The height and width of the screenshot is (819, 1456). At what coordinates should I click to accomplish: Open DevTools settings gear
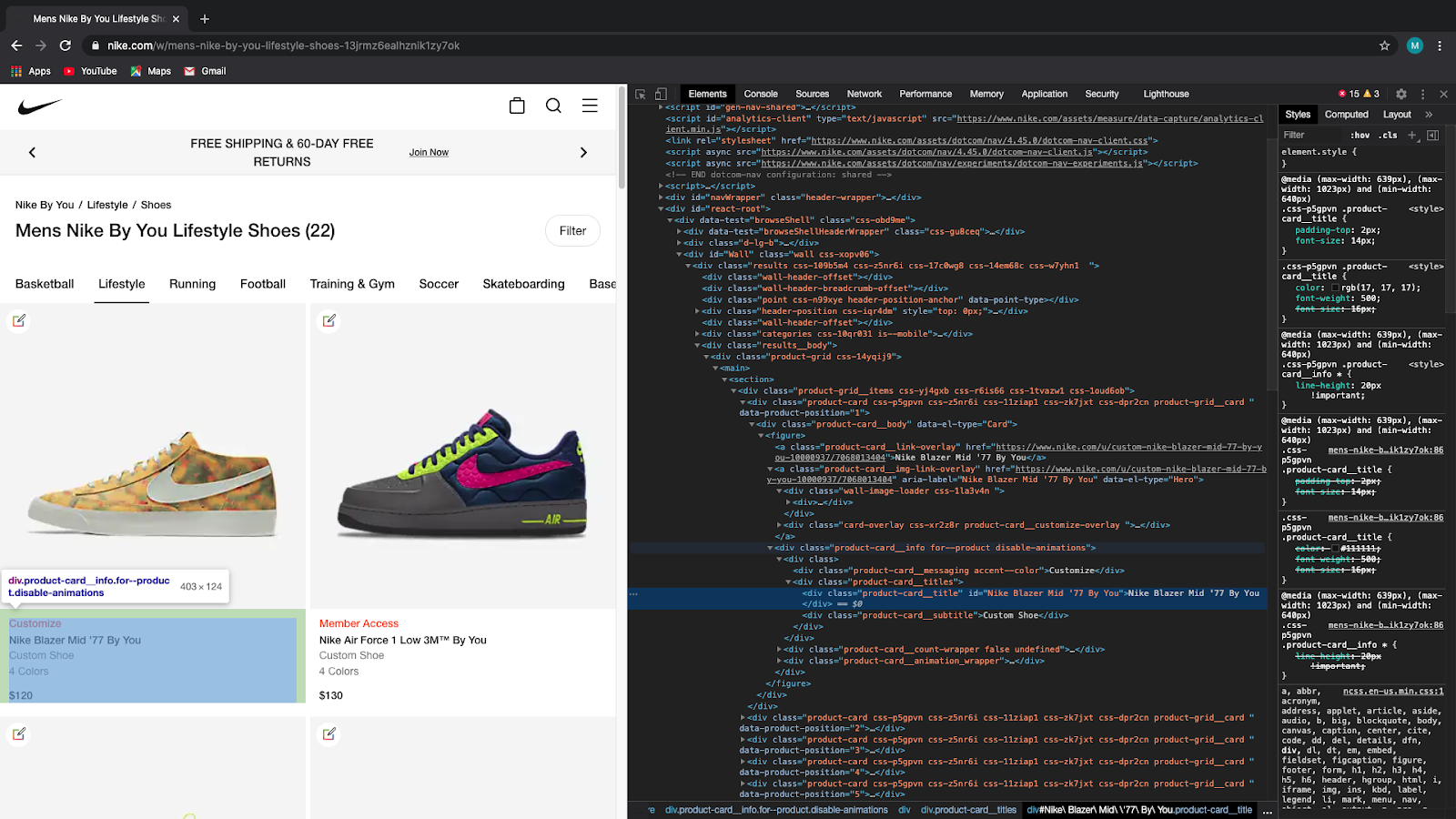point(1401,94)
